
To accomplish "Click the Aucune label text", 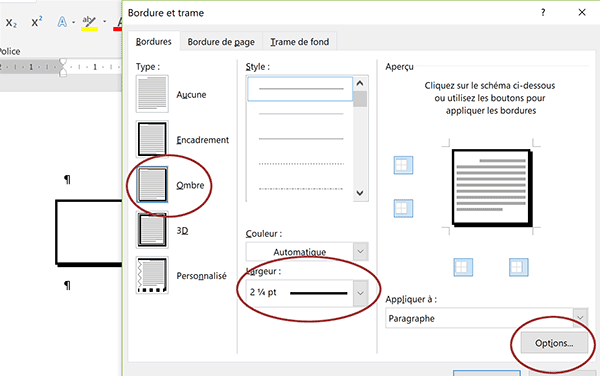I will [x=191, y=94].
